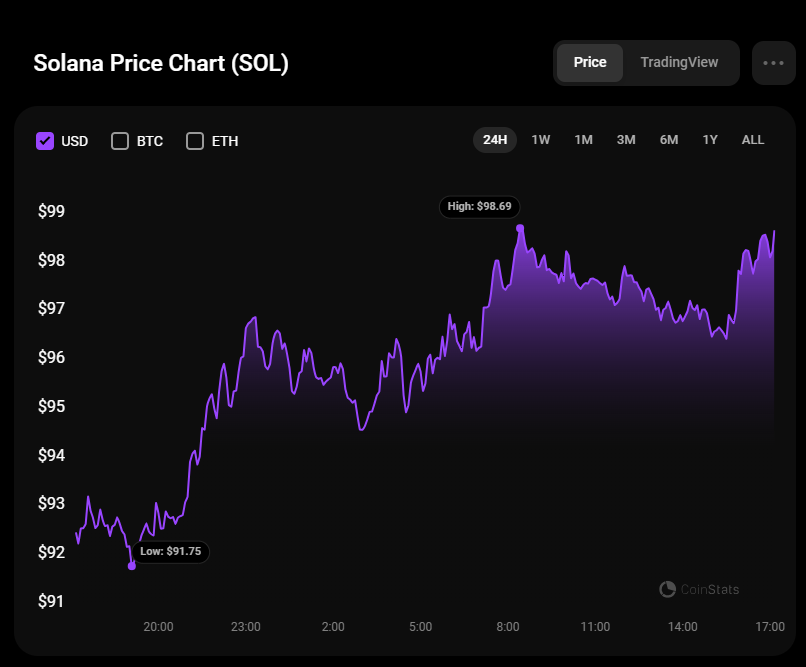Click the low price point dot

[132, 566]
